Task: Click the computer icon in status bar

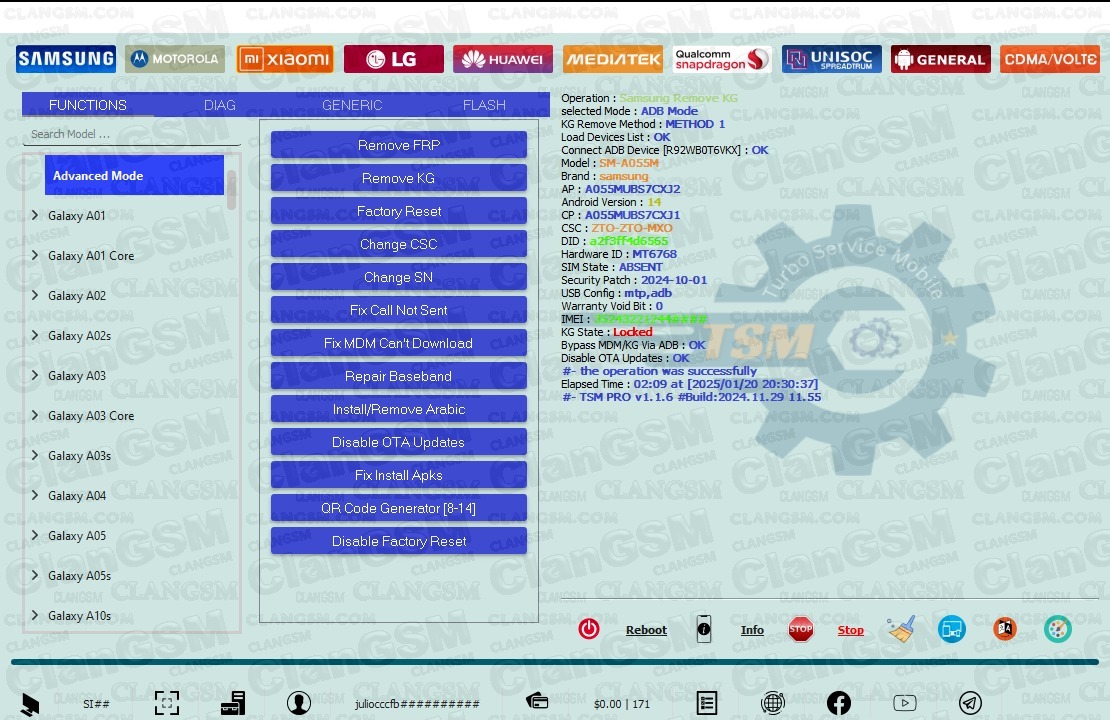Action: 30,704
